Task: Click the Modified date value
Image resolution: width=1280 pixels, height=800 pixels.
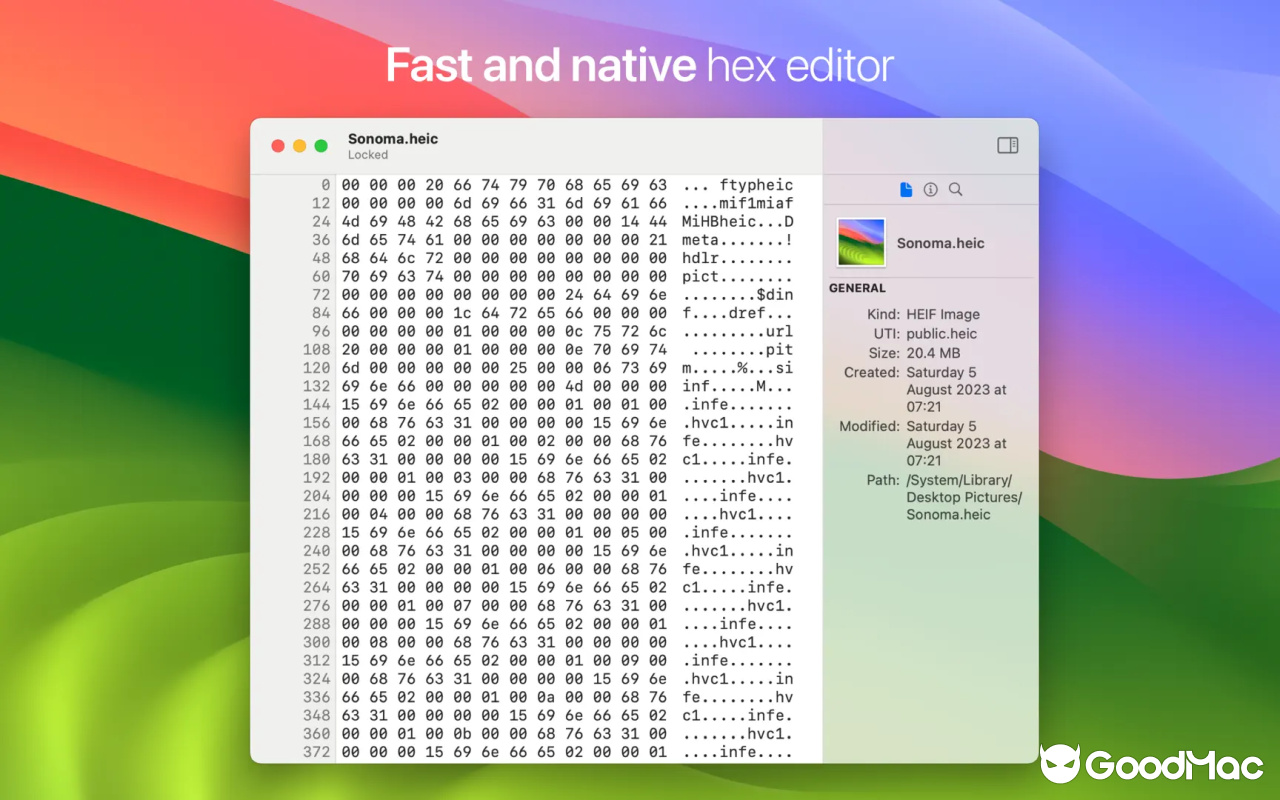Action: (956, 443)
